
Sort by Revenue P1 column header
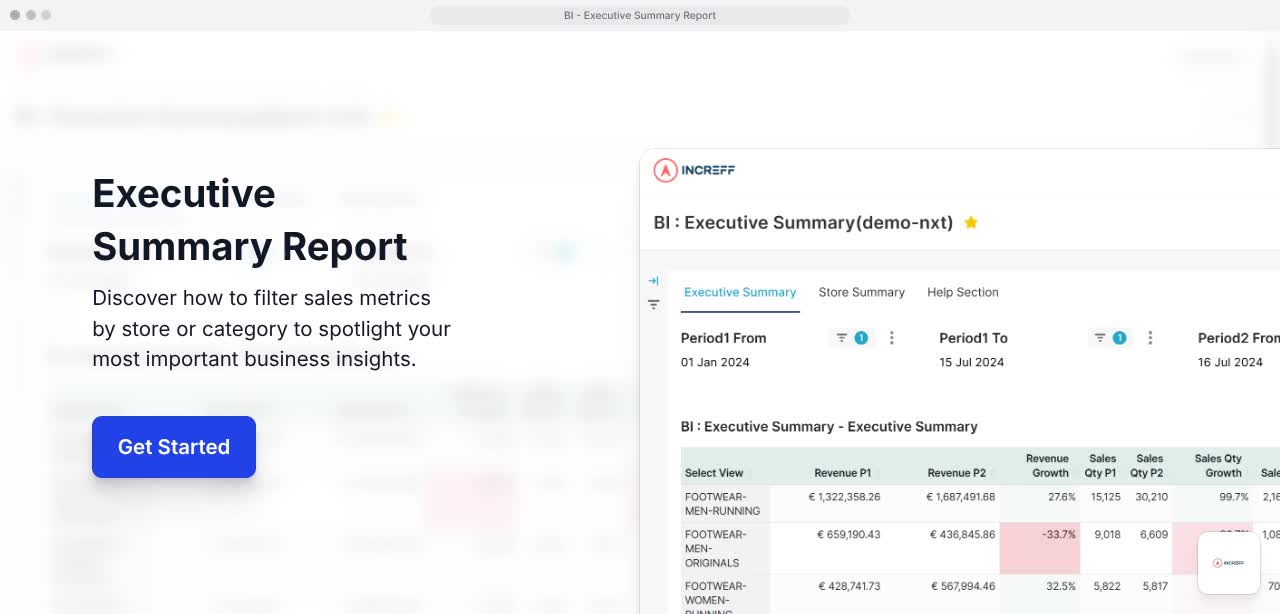(843, 473)
